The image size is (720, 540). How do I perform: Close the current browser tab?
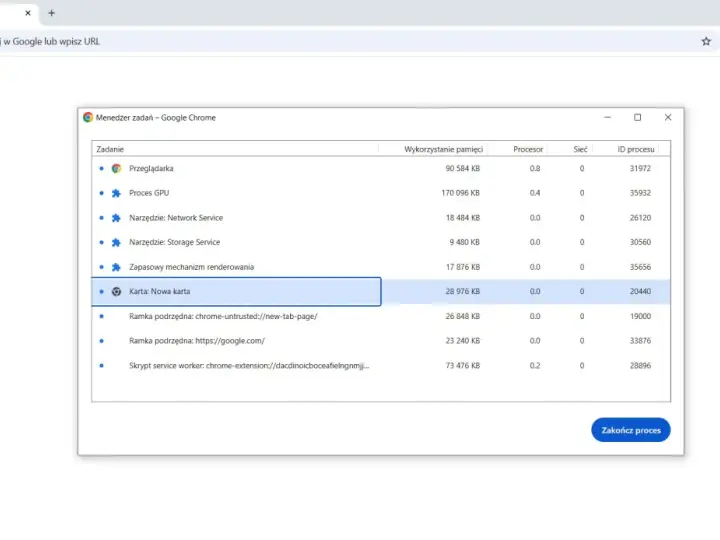[x=28, y=13]
